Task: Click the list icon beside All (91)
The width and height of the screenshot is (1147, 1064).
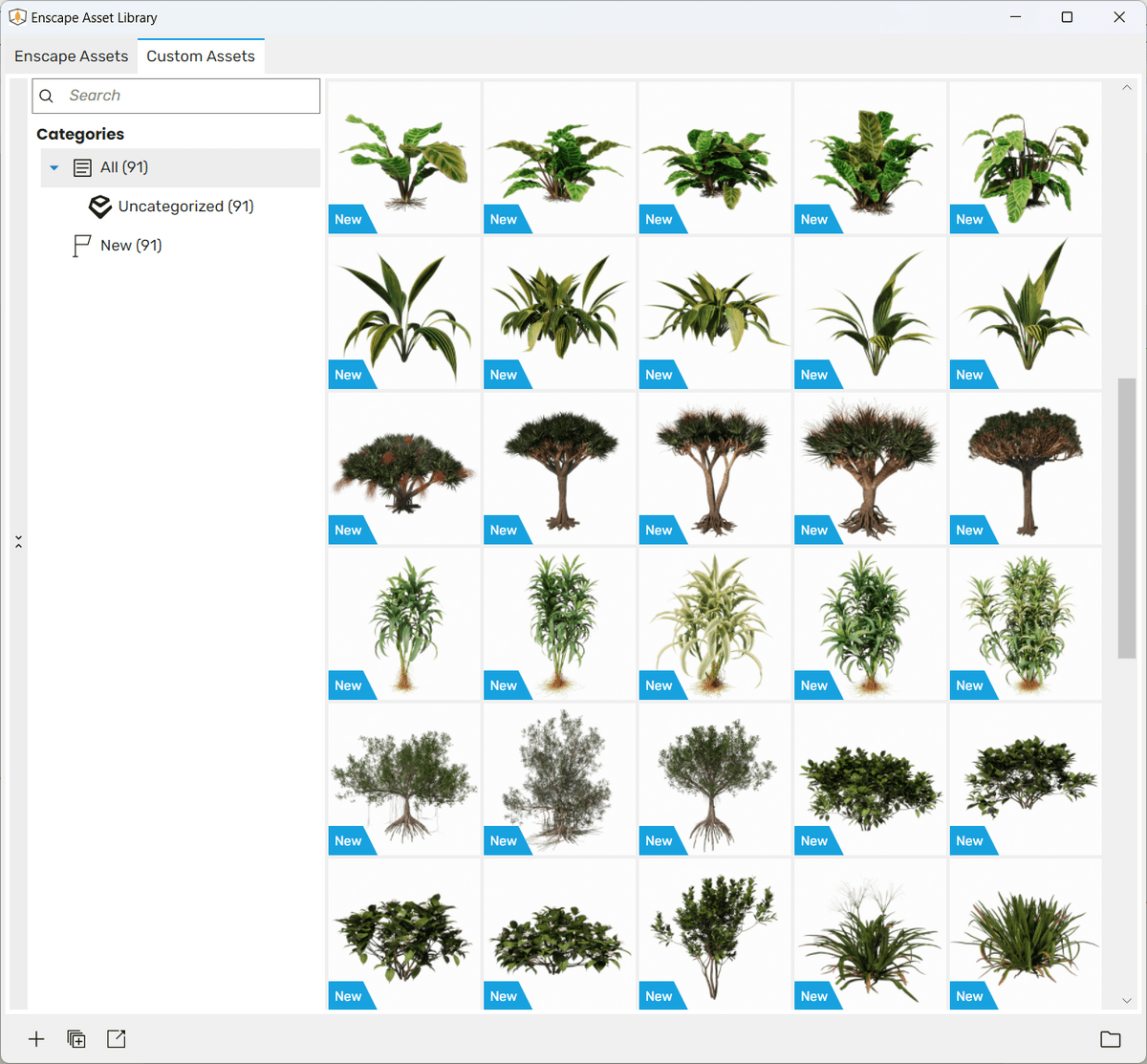Action: tap(83, 168)
